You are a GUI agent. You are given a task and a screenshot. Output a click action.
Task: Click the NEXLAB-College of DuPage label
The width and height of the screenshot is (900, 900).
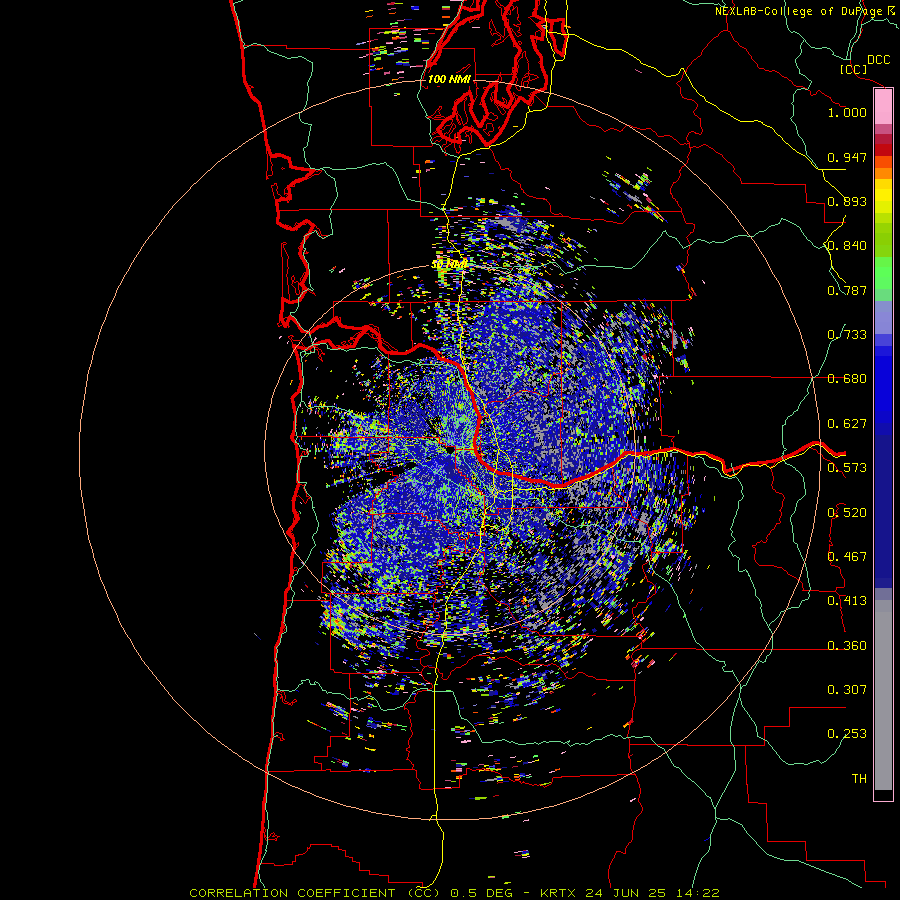(x=799, y=11)
